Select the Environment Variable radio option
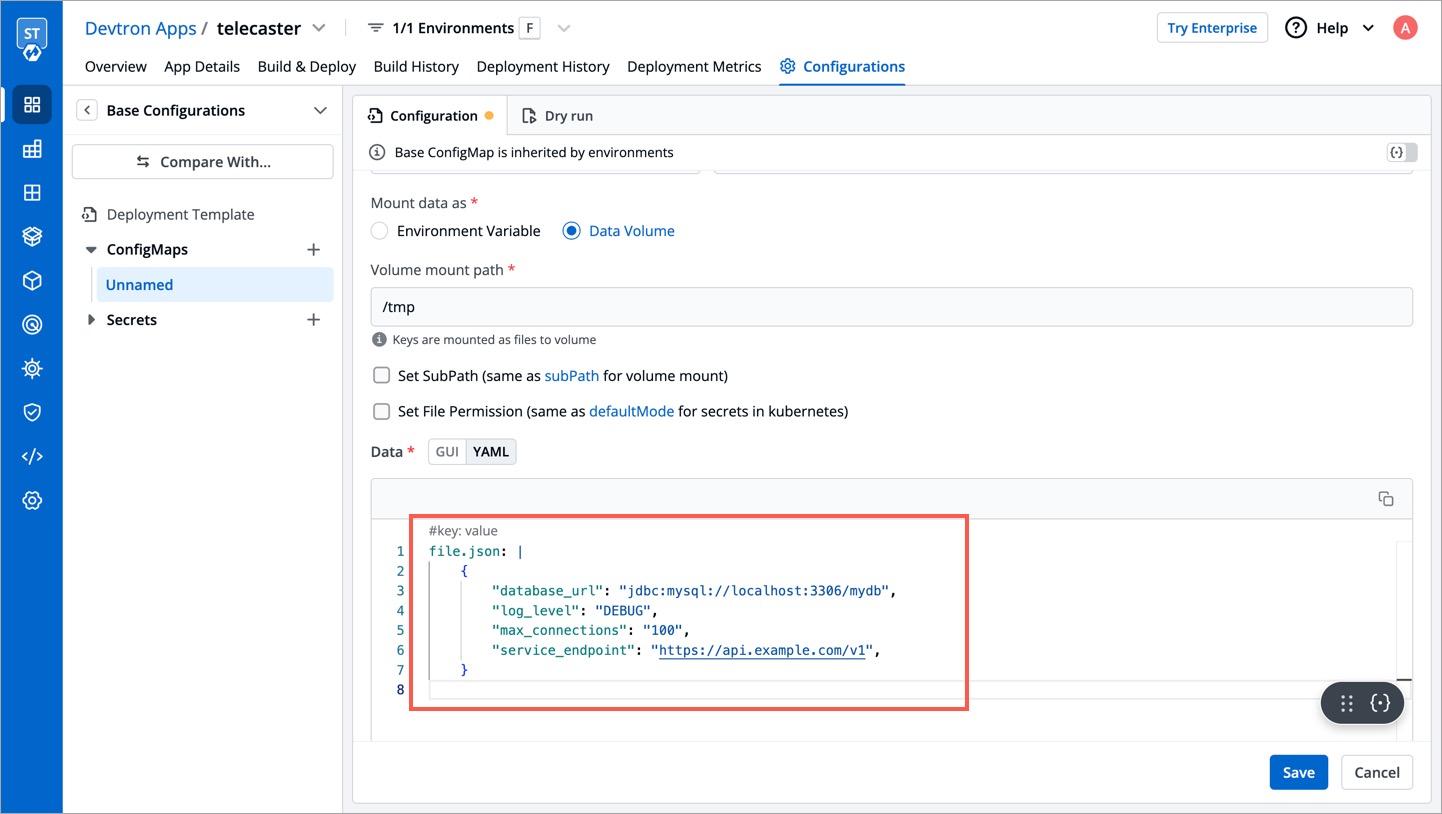 [380, 231]
